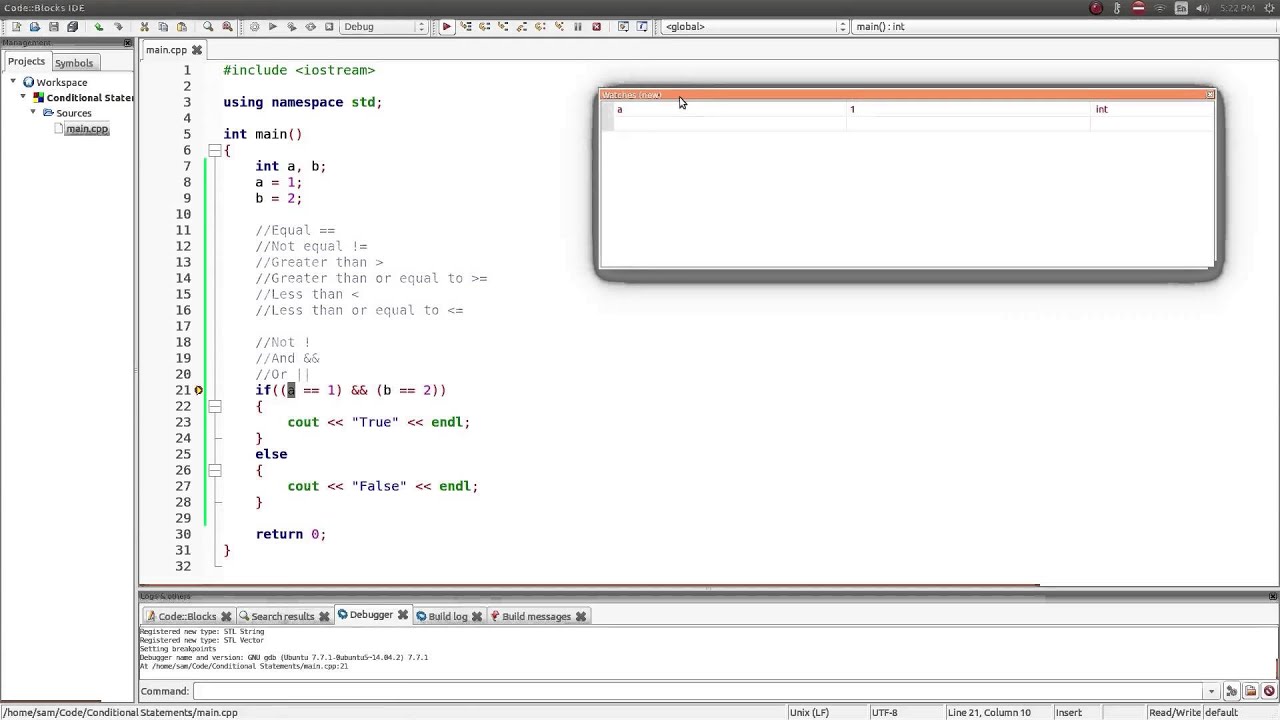1280x720 pixels.
Task: Start or continue debugging (red arrow)
Action: [x=446, y=26]
